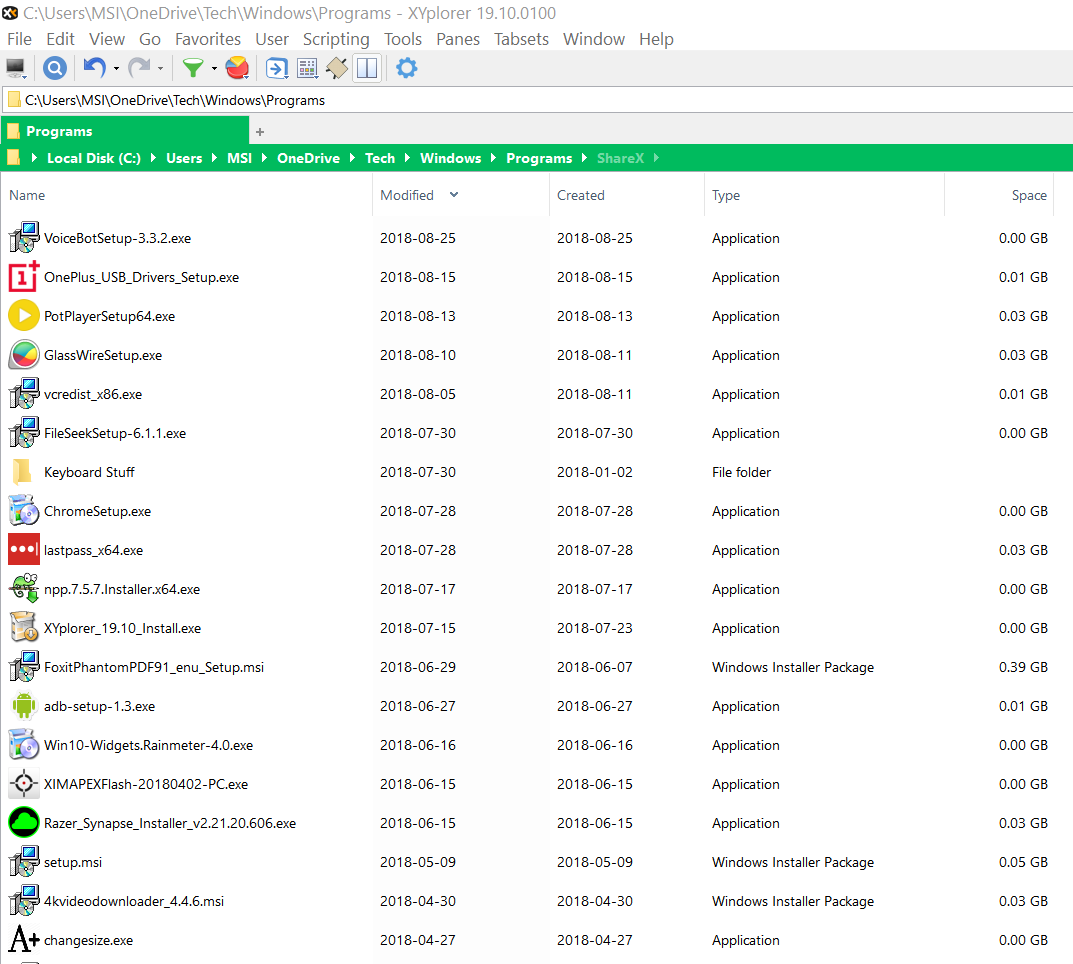
Task: Open the pie chart toolbar icon
Action: click(237, 68)
